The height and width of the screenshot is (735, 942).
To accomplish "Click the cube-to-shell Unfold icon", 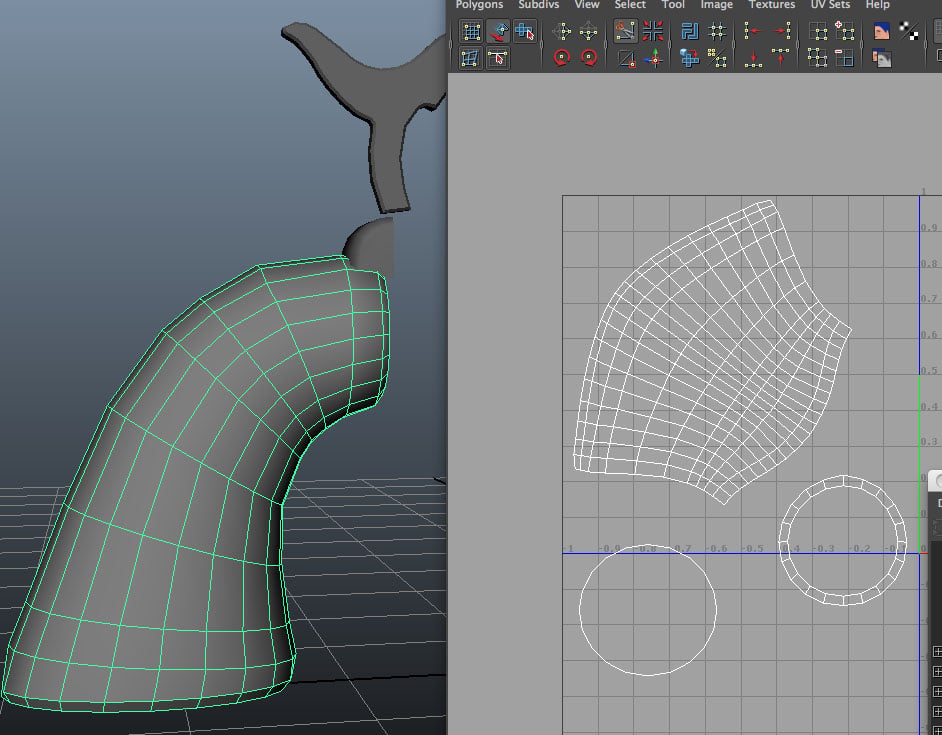I will [689, 58].
